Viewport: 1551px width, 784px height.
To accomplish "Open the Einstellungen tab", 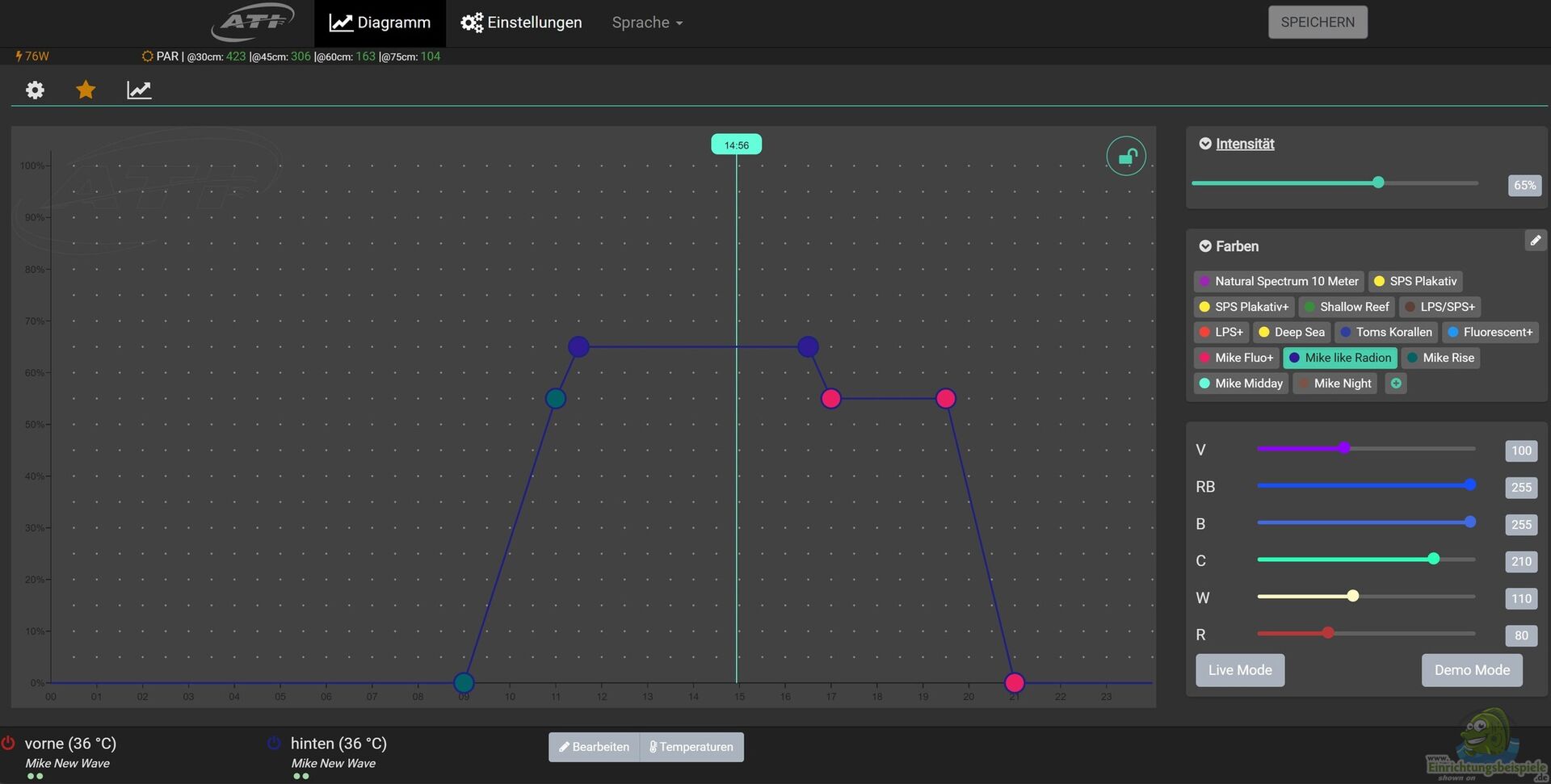I will tap(521, 23).
